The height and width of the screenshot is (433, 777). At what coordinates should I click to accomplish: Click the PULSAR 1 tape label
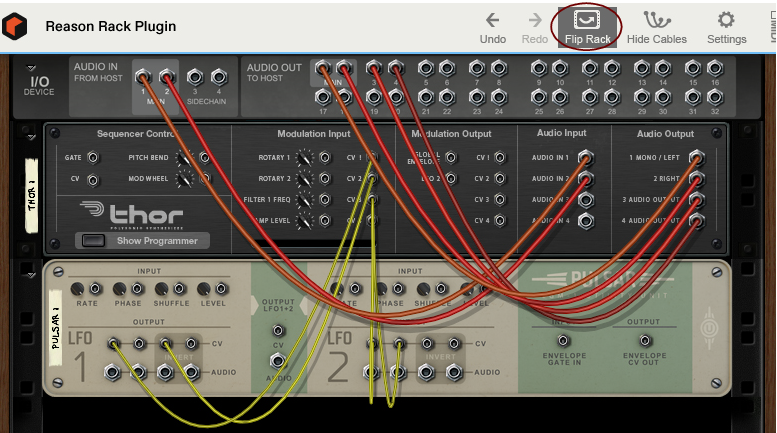(55, 327)
